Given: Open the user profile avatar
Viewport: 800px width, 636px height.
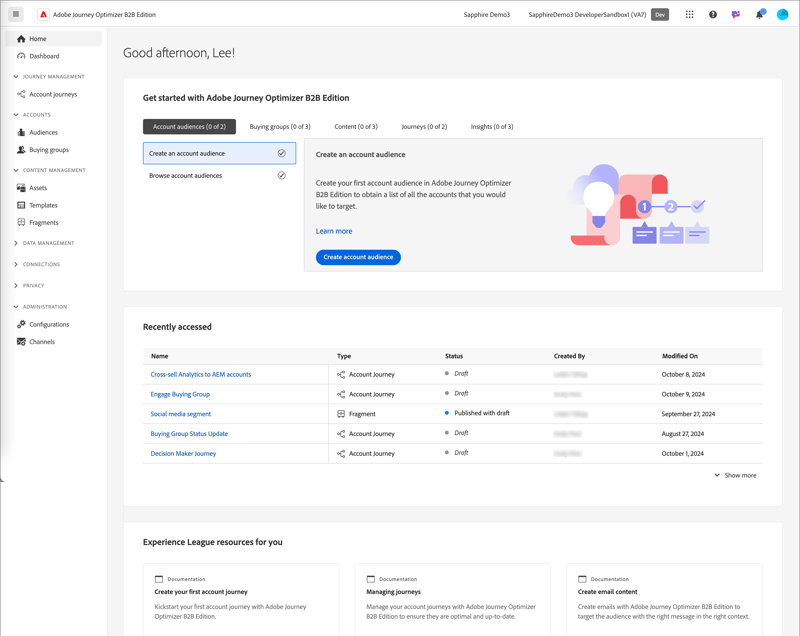Looking at the screenshot, I should (782, 14).
